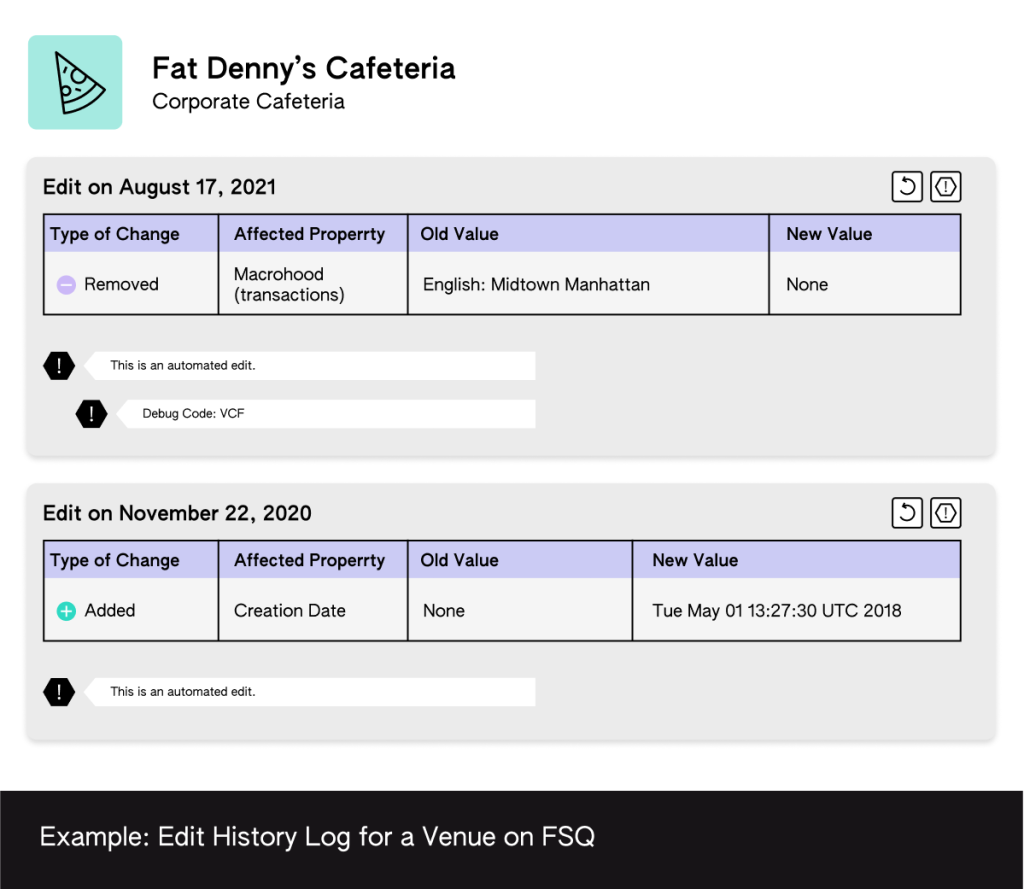Click the alert icon beside the August automated edit note
This screenshot has width=1024, height=889.
tap(60, 366)
